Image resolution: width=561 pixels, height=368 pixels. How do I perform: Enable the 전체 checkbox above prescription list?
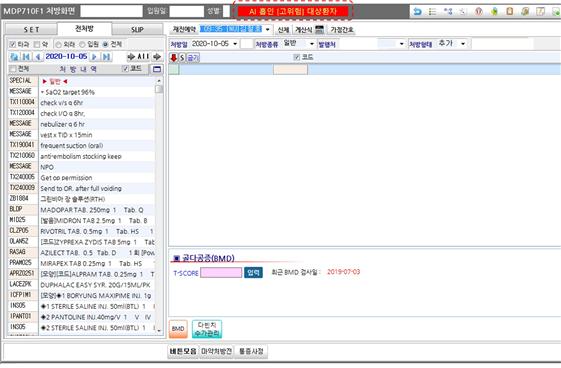tap(13, 69)
